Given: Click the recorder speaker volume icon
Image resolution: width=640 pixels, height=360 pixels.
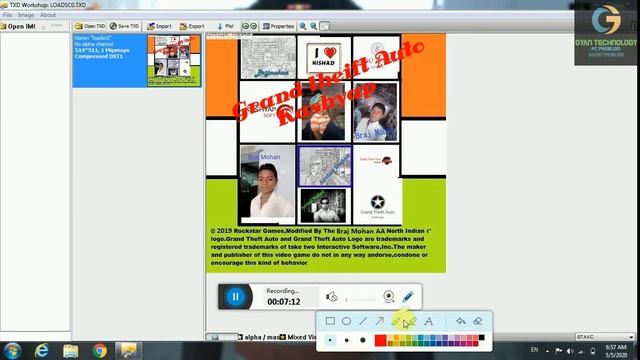Looking at the screenshot, I should pos(331,297).
